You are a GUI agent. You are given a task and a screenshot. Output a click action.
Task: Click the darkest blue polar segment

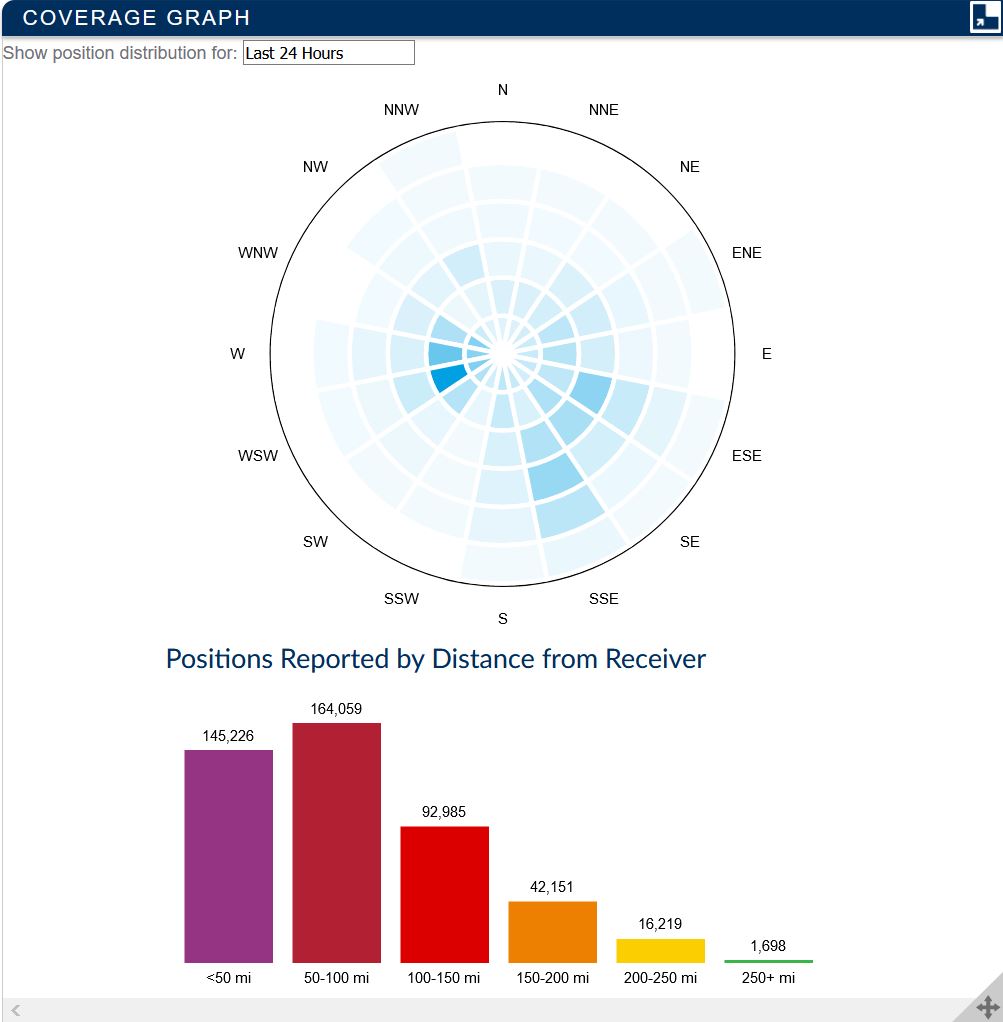click(450, 377)
